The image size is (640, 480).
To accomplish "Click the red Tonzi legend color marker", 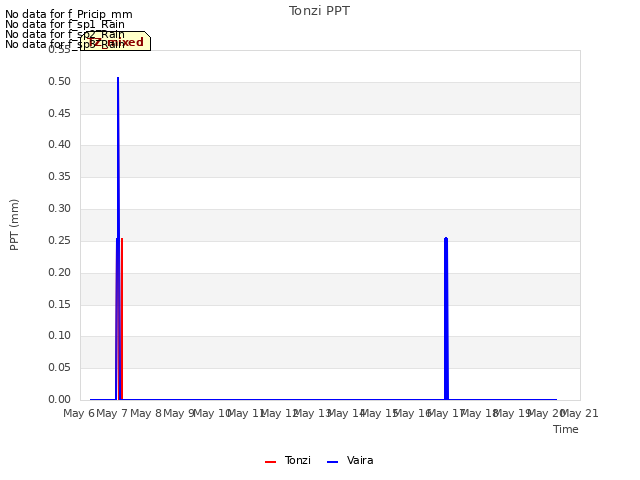I will coord(270,462).
